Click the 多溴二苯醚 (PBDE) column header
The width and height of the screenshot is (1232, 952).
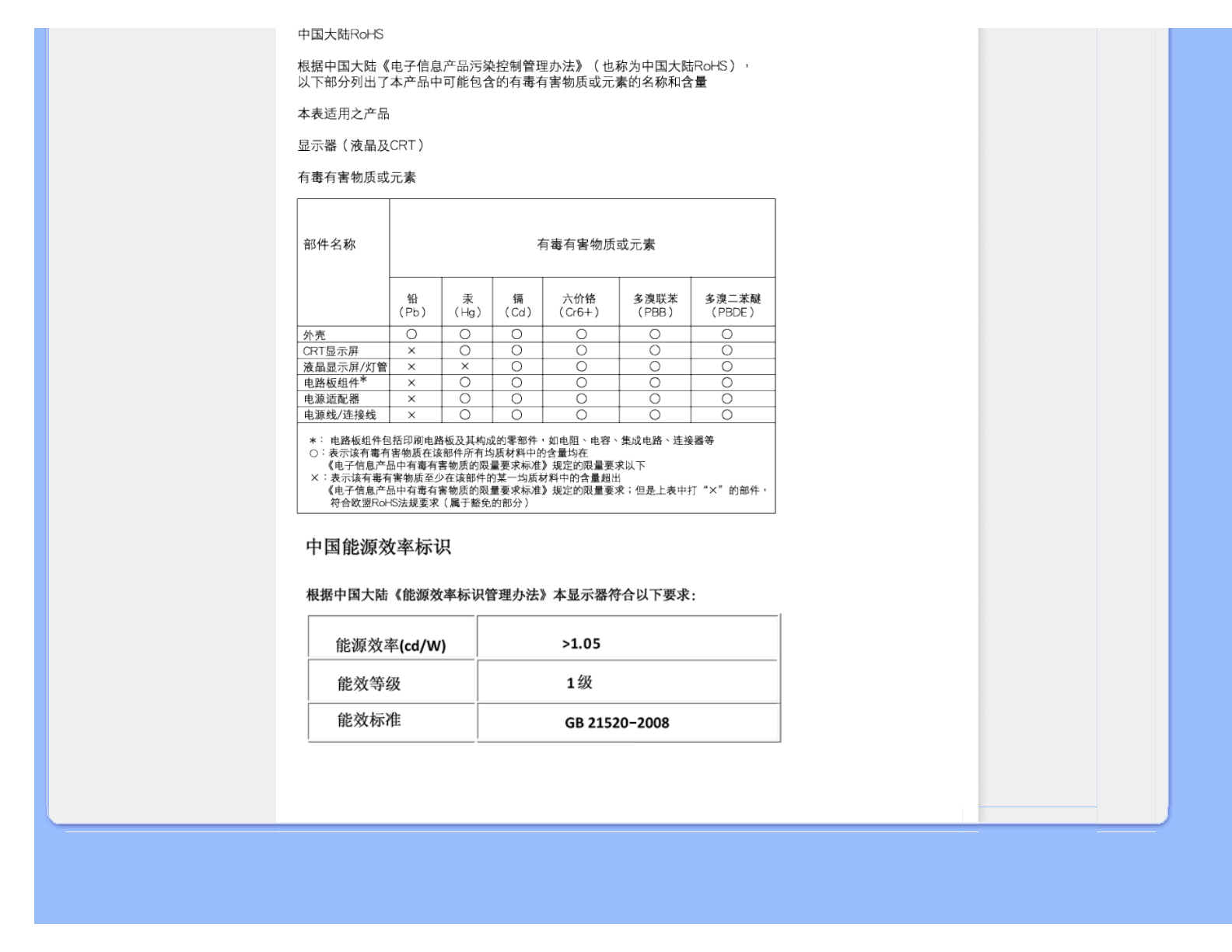click(733, 306)
